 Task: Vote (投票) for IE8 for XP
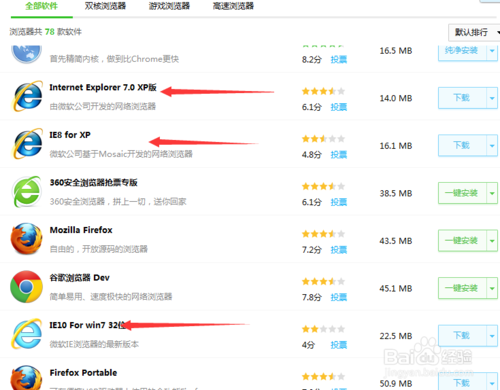point(339,155)
